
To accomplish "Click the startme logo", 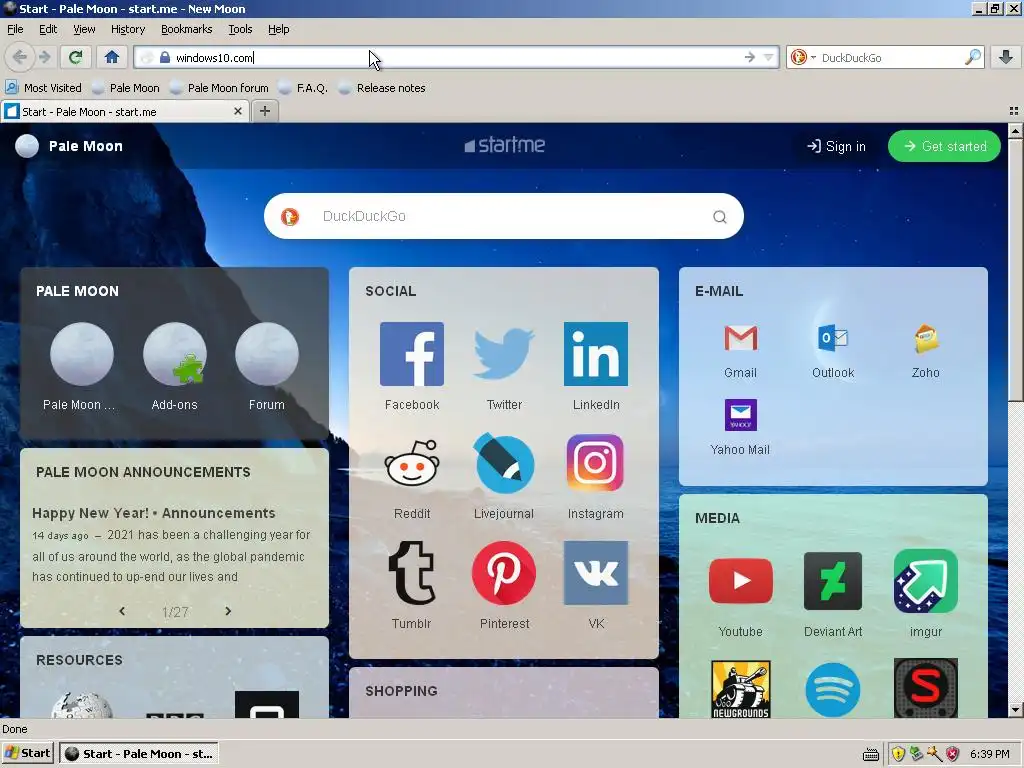I will click(504, 145).
